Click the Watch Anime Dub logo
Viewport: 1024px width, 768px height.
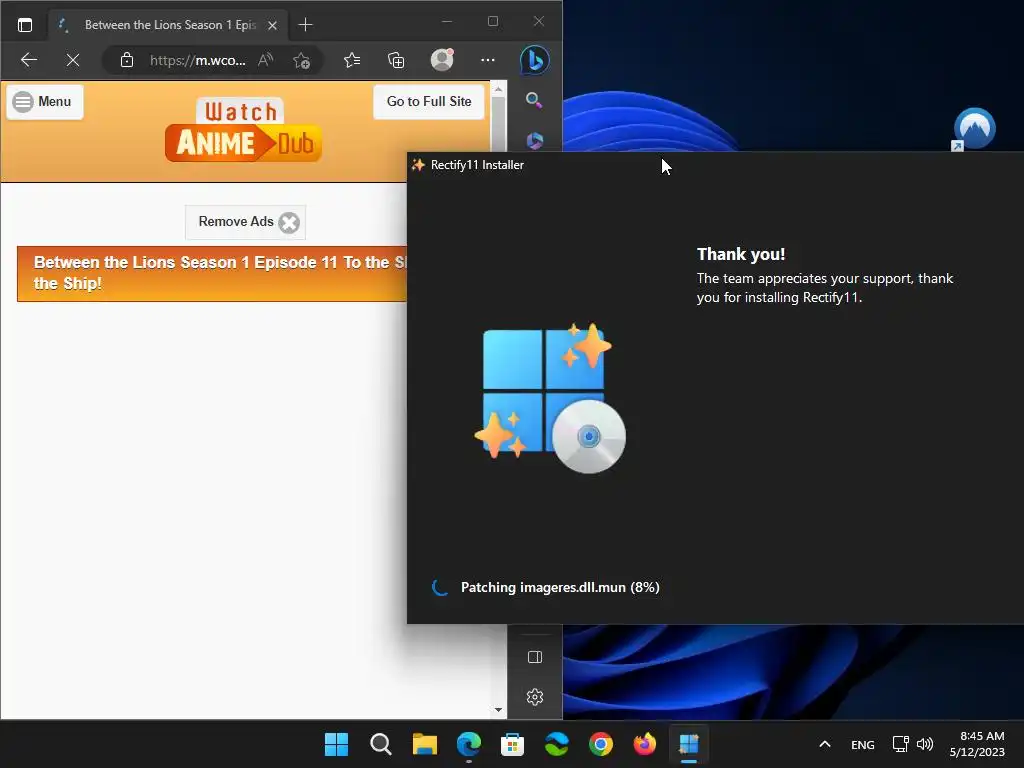pos(243,130)
